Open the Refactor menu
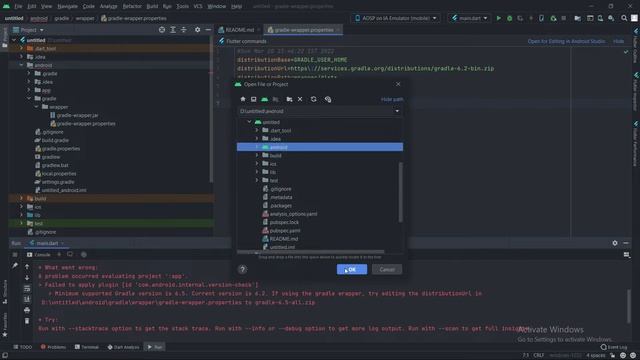 click(x=132, y=6)
